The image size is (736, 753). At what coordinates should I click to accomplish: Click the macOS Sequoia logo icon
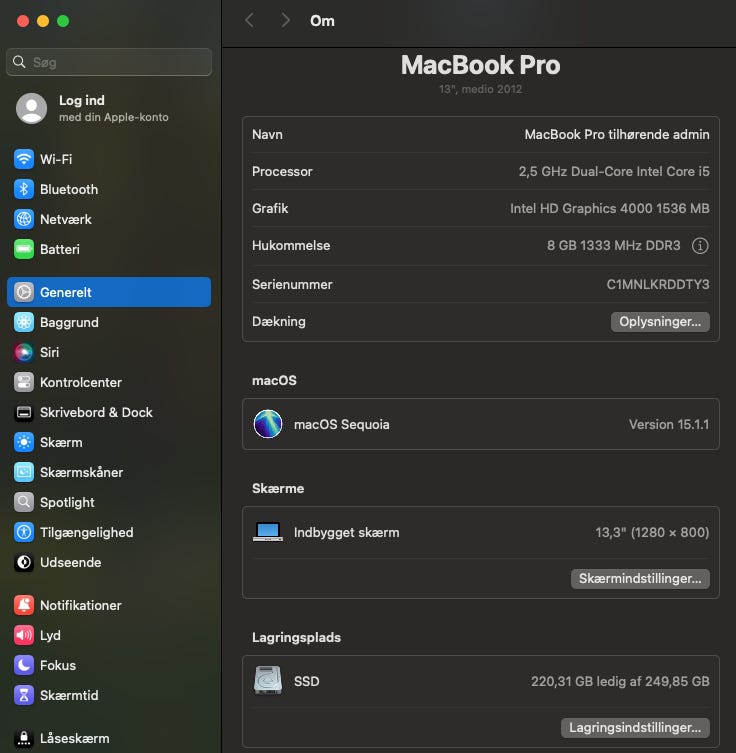pos(268,424)
